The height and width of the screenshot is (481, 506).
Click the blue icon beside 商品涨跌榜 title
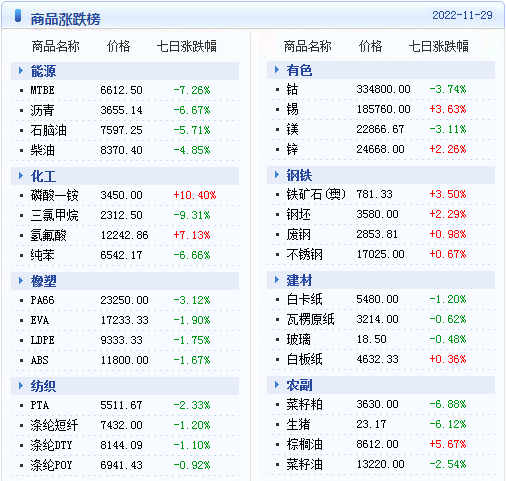pos(18,16)
